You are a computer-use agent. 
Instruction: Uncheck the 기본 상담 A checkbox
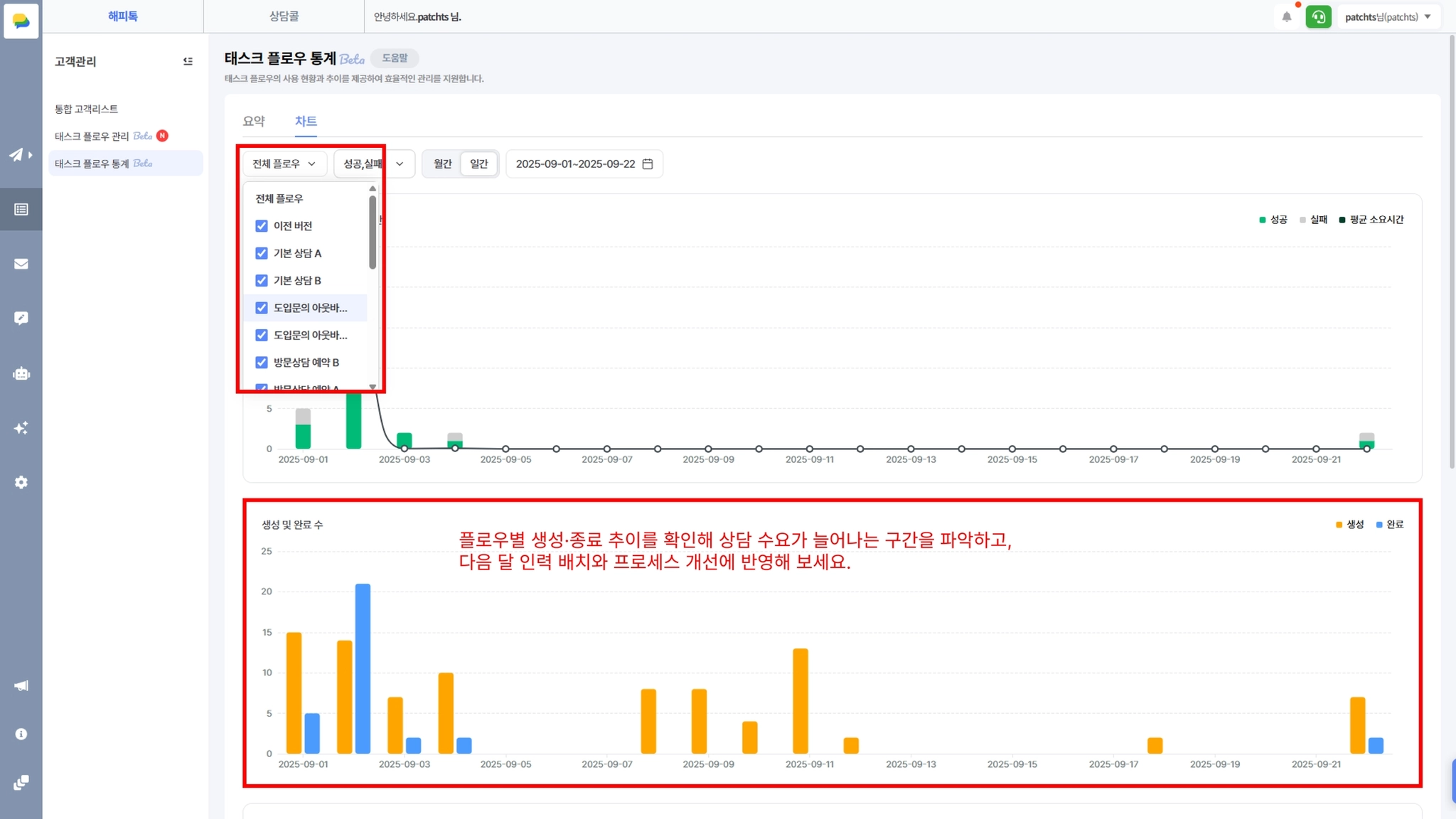(x=262, y=253)
